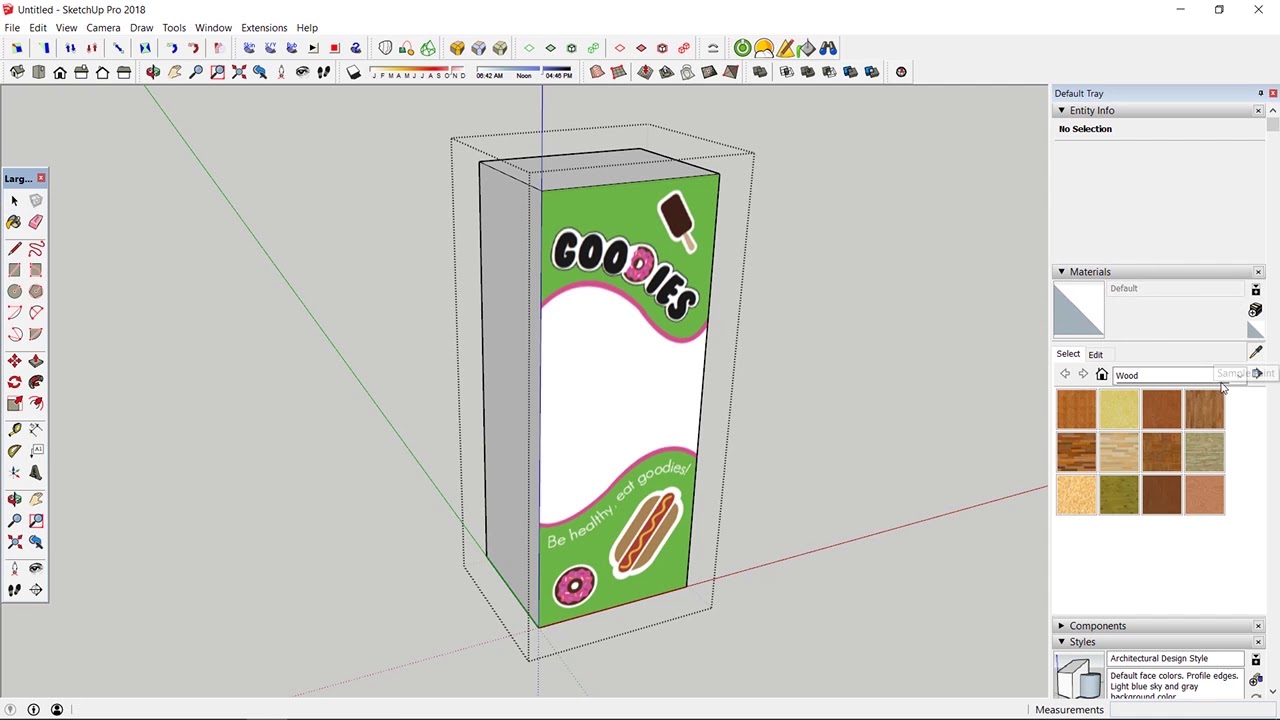Toggle the Shadows button in toolbar
The image size is (1280, 720).
(353, 72)
